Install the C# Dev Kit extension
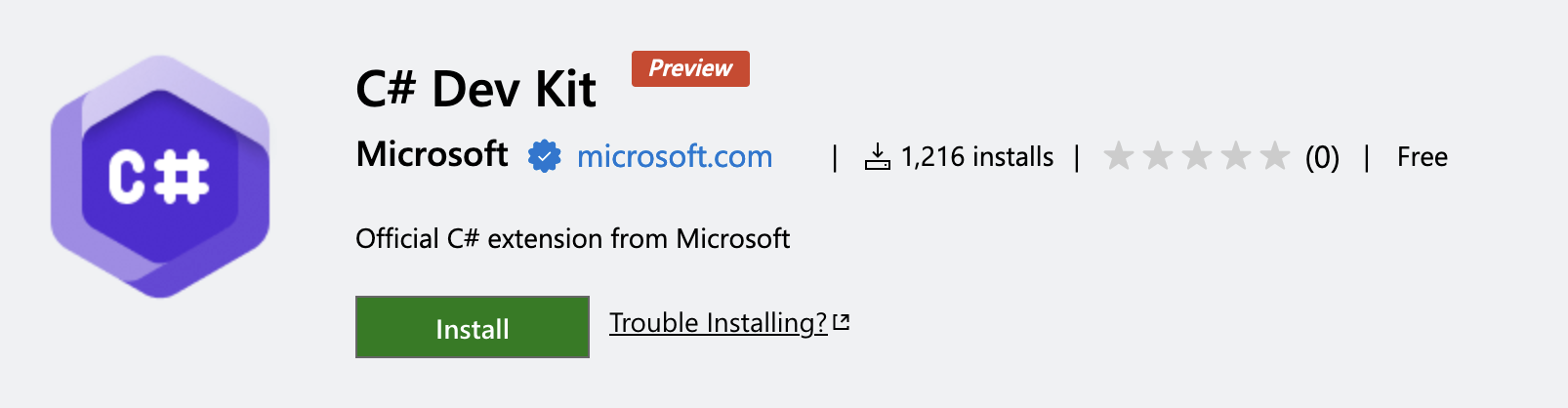Viewport: 1568px width, 408px height. [x=473, y=327]
